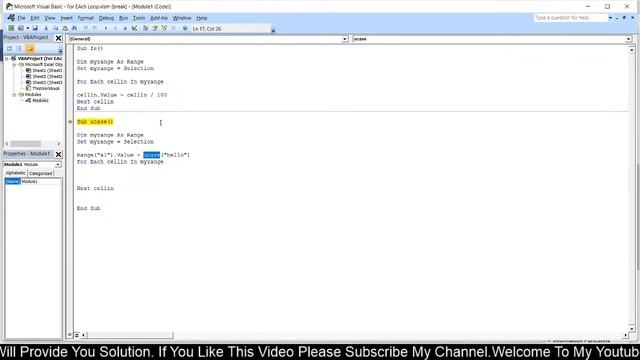Click the highlighted Sub ucase() line

pyautogui.click(x=95, y=122)
